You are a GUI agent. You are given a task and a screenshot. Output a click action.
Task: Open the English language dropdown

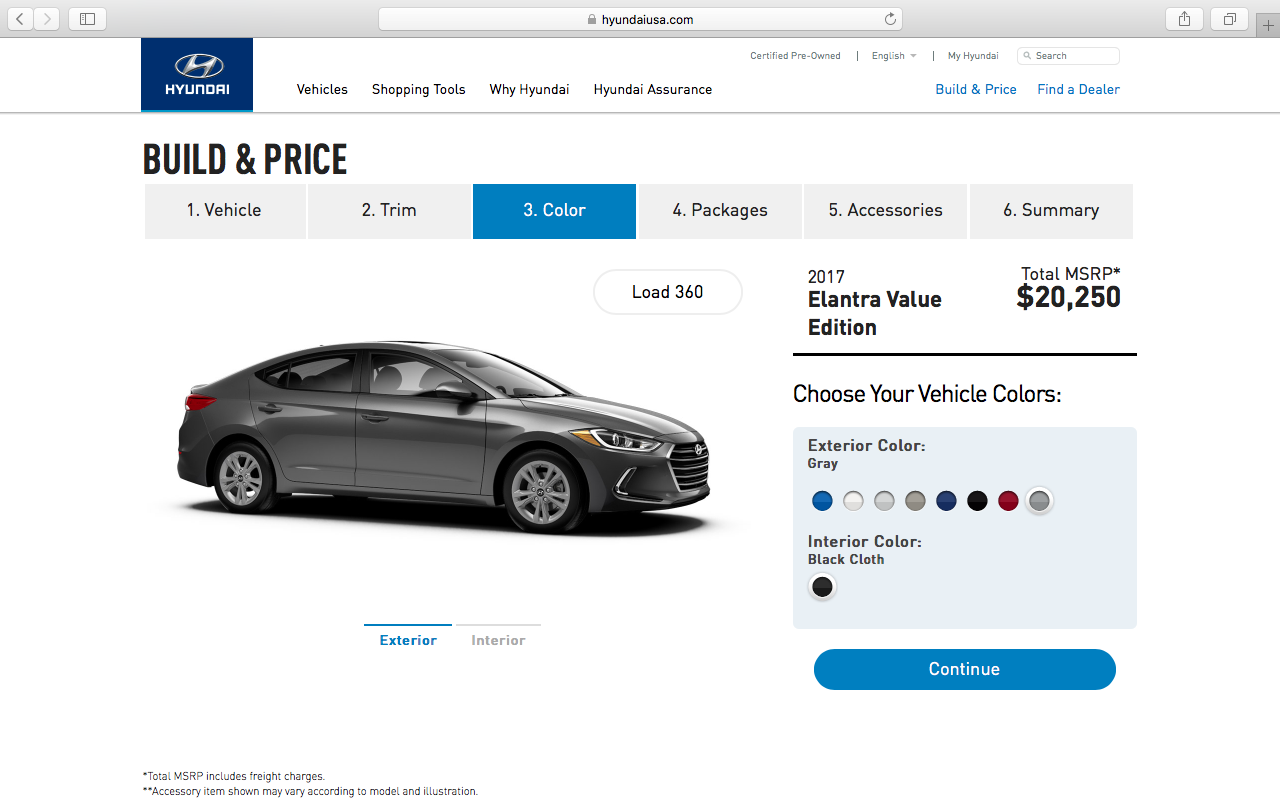click(x=894, y=56)
